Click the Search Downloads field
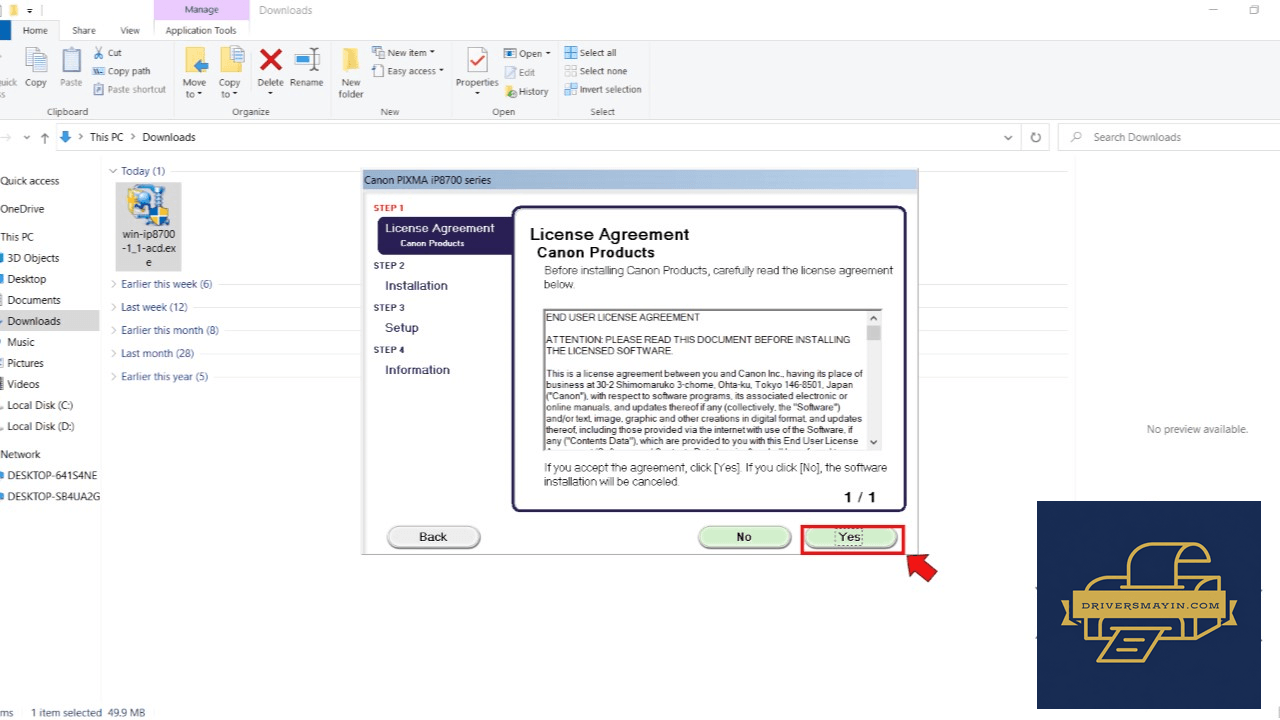 click(1168, 137)
